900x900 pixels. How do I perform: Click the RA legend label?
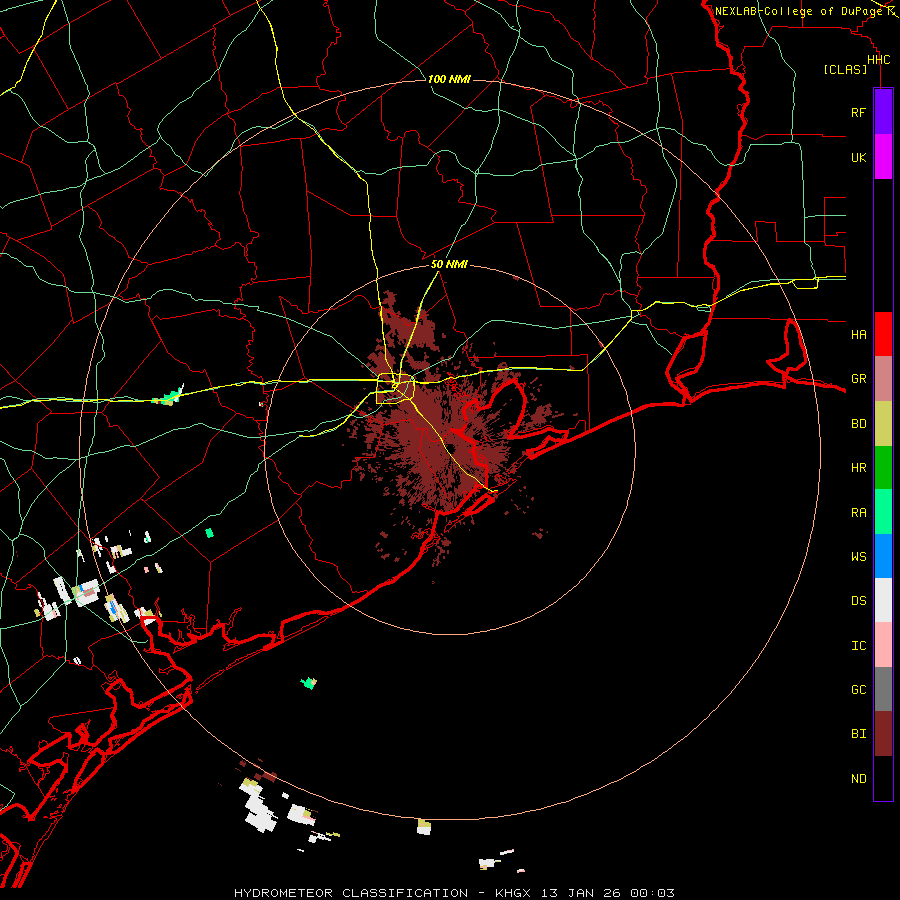coord(858,512)
